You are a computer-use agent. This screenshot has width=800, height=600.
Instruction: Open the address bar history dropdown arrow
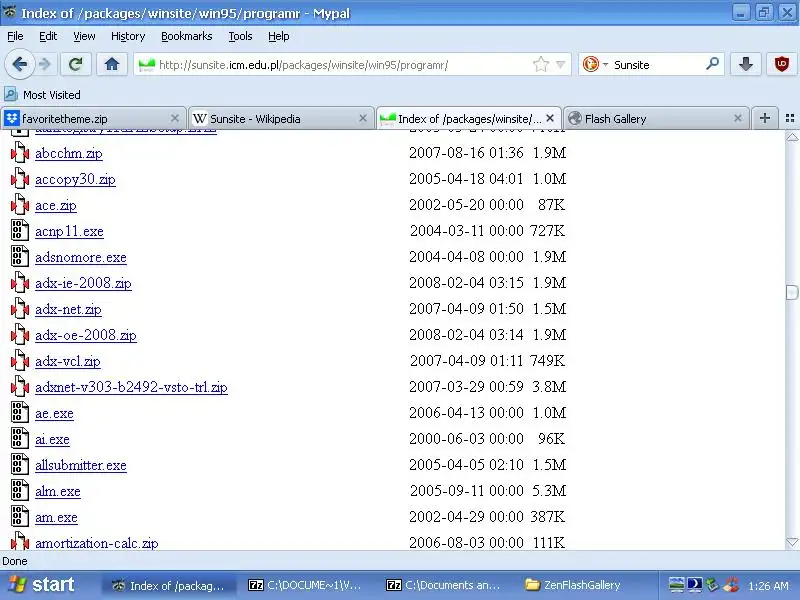pos(561,65)
